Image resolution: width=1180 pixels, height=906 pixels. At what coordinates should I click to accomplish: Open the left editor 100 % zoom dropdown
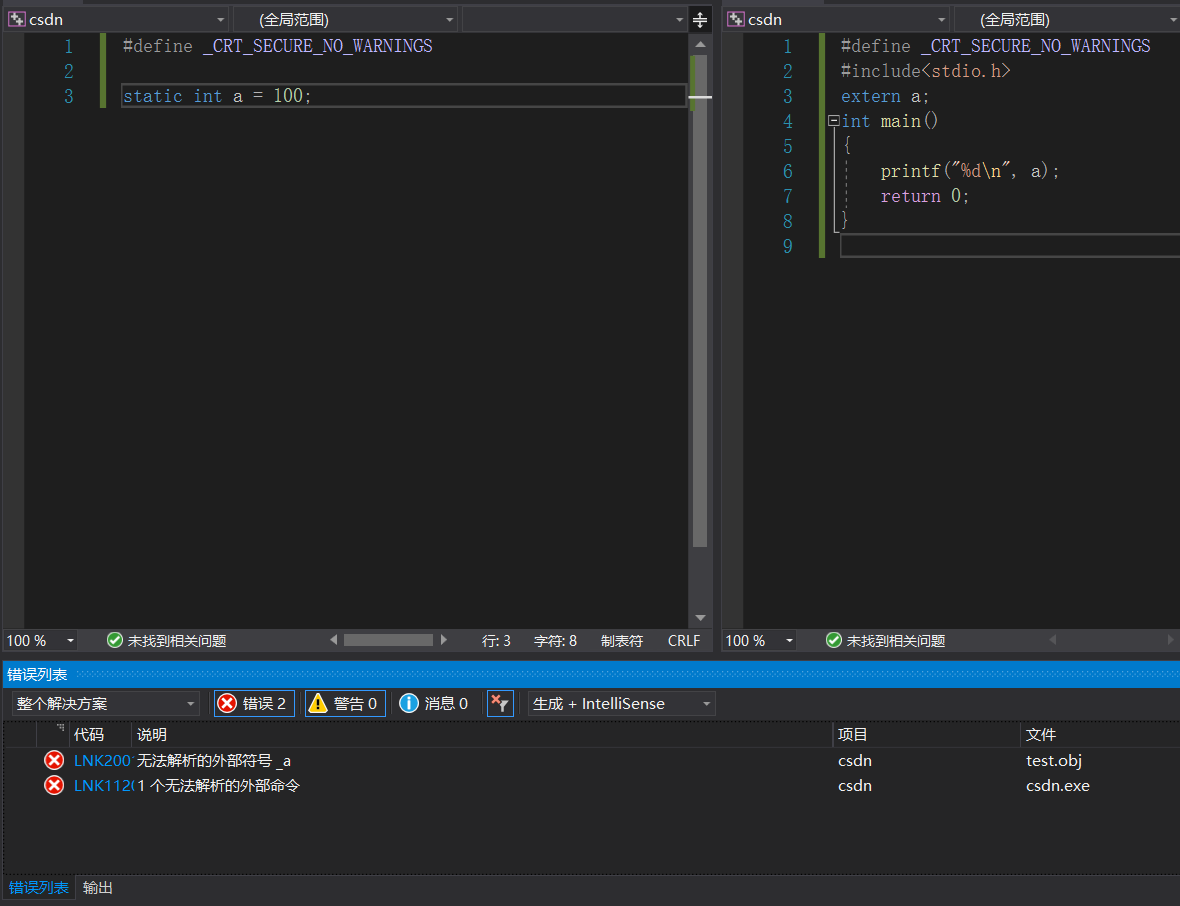click(x=40, y=640)
